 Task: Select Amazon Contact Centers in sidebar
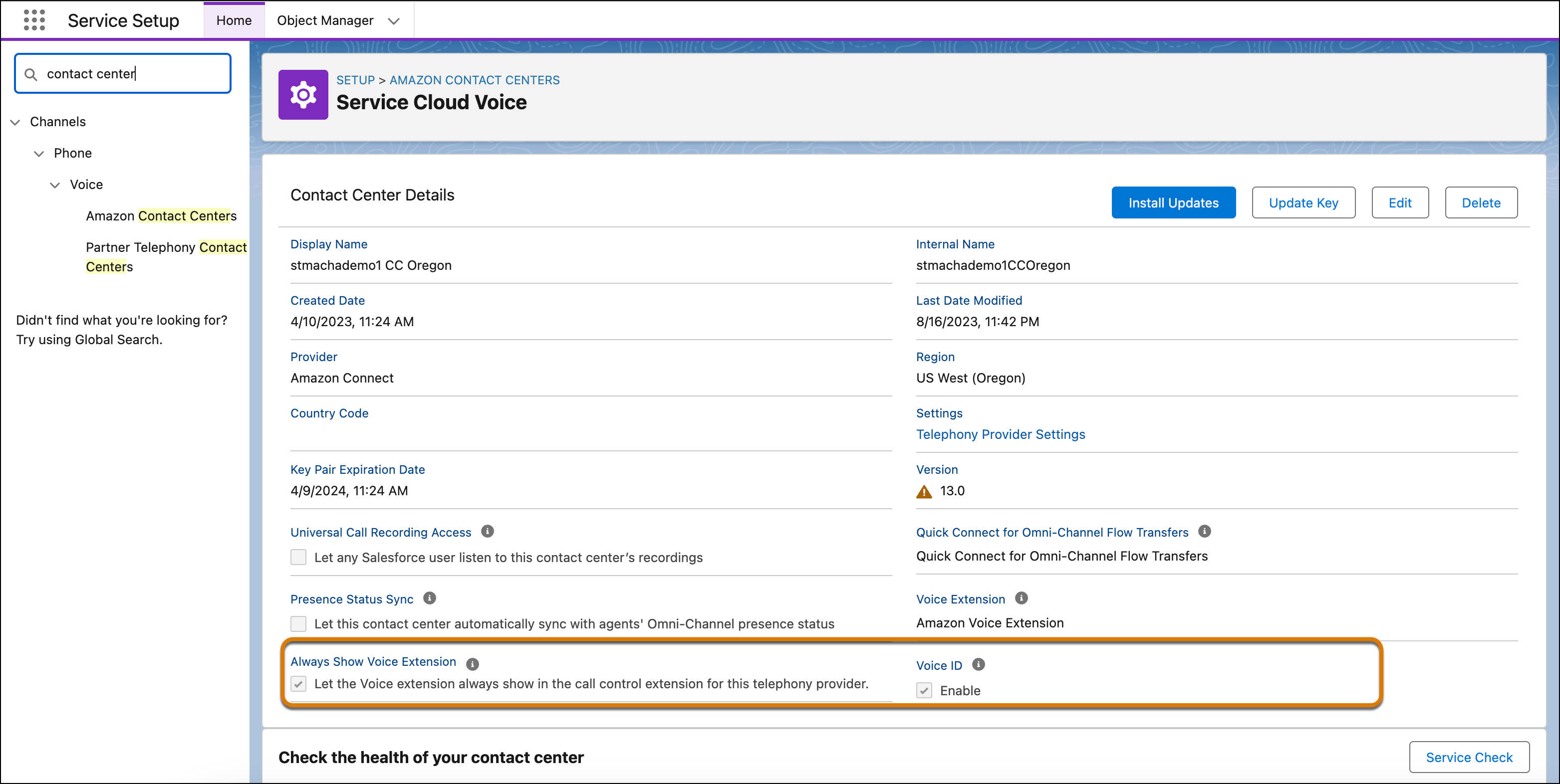pyautogui.click(x=161, y=215)
